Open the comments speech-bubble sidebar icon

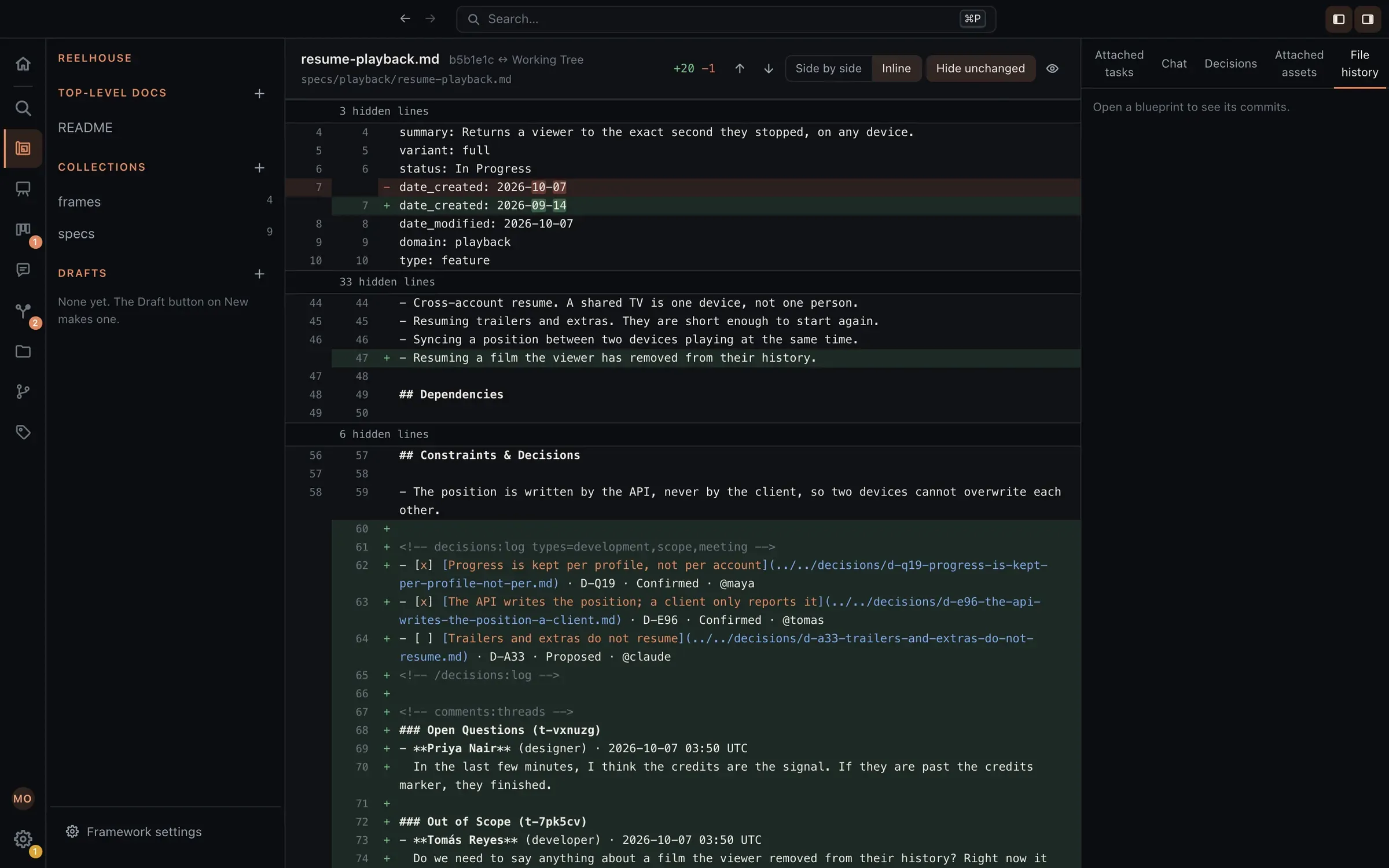pyautogui.click(x=23, y=270)
